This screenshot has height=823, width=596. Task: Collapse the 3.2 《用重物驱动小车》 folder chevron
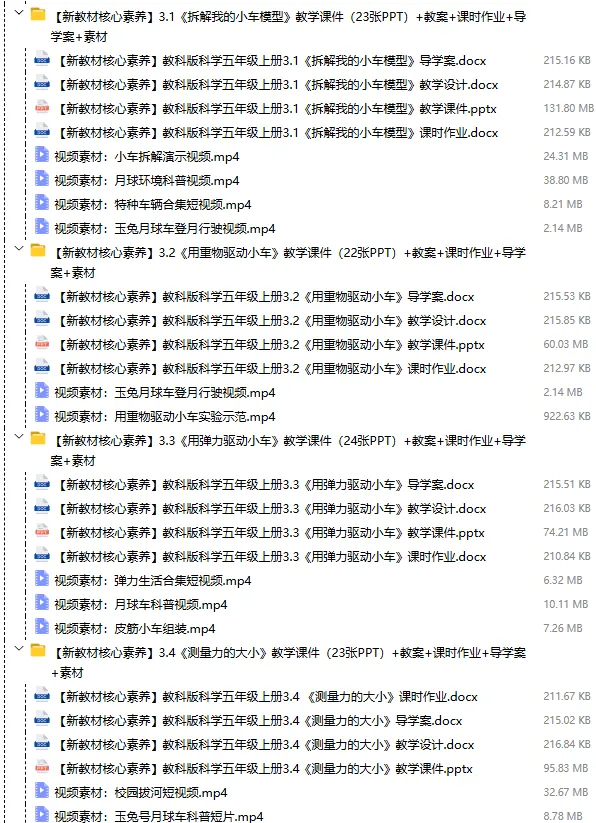pyautogui.click(x=19, y=248)
